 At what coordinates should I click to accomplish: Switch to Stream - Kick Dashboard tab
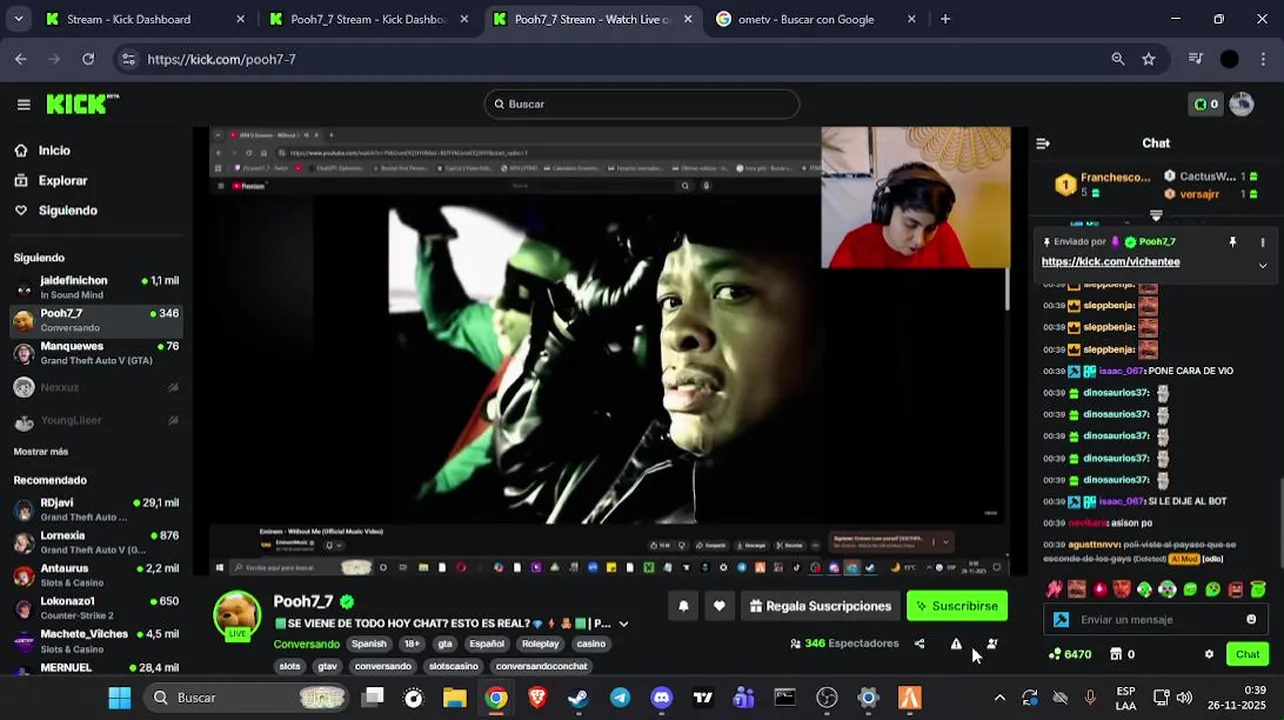pos(143,19)
